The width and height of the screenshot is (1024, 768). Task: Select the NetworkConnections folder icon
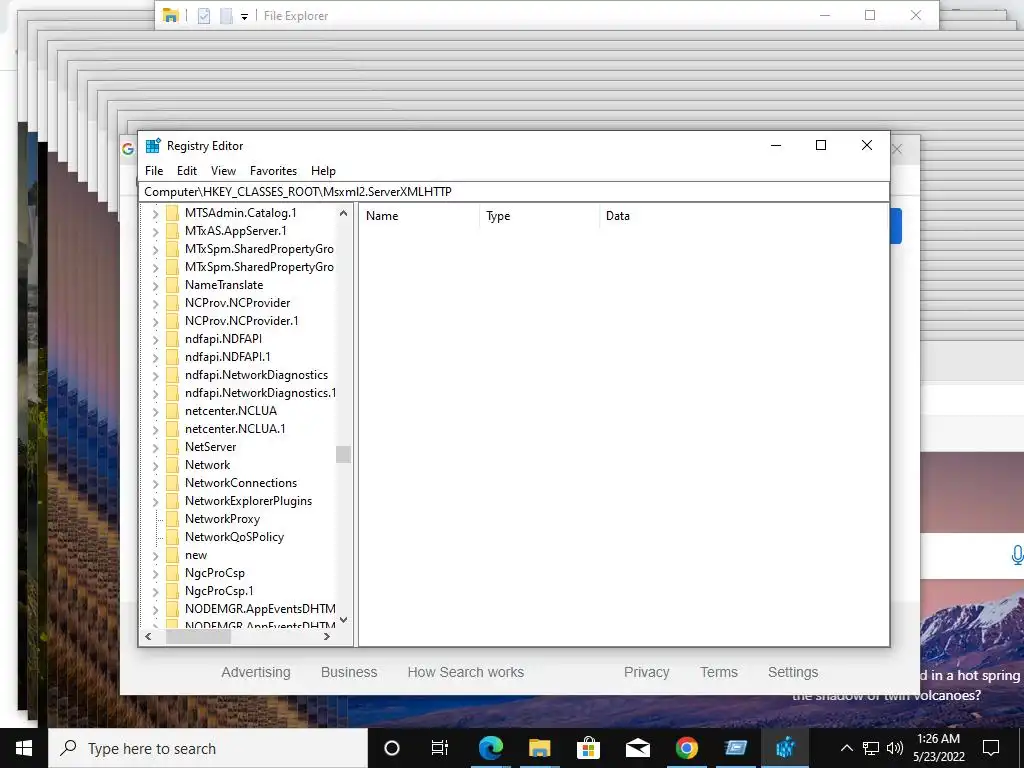point(172,483)
